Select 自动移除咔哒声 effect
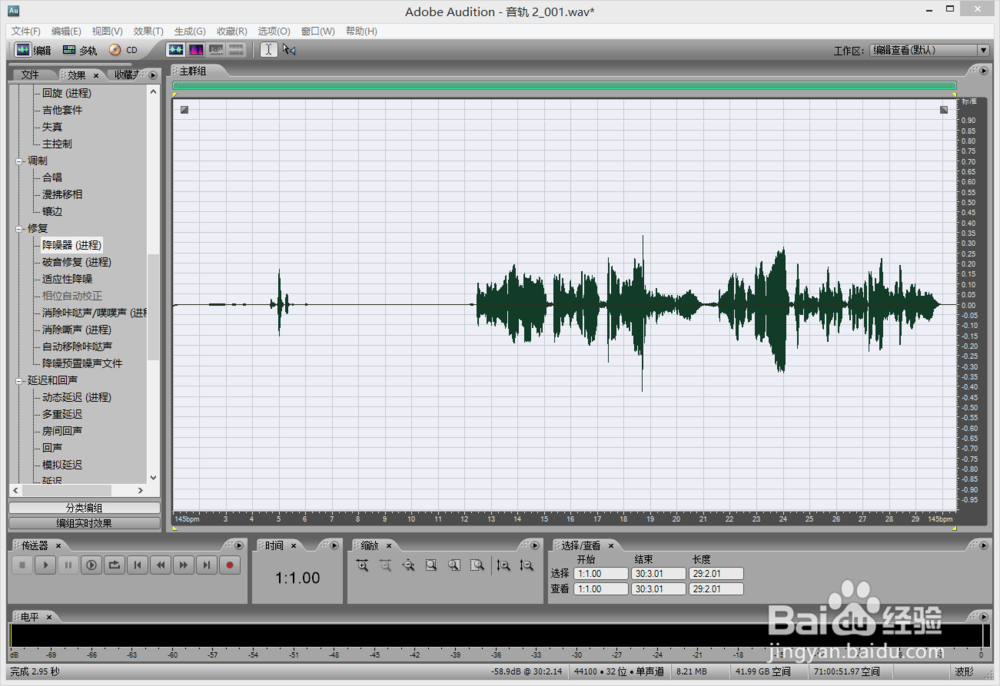 pyautogui.click(x=77, y=346)
